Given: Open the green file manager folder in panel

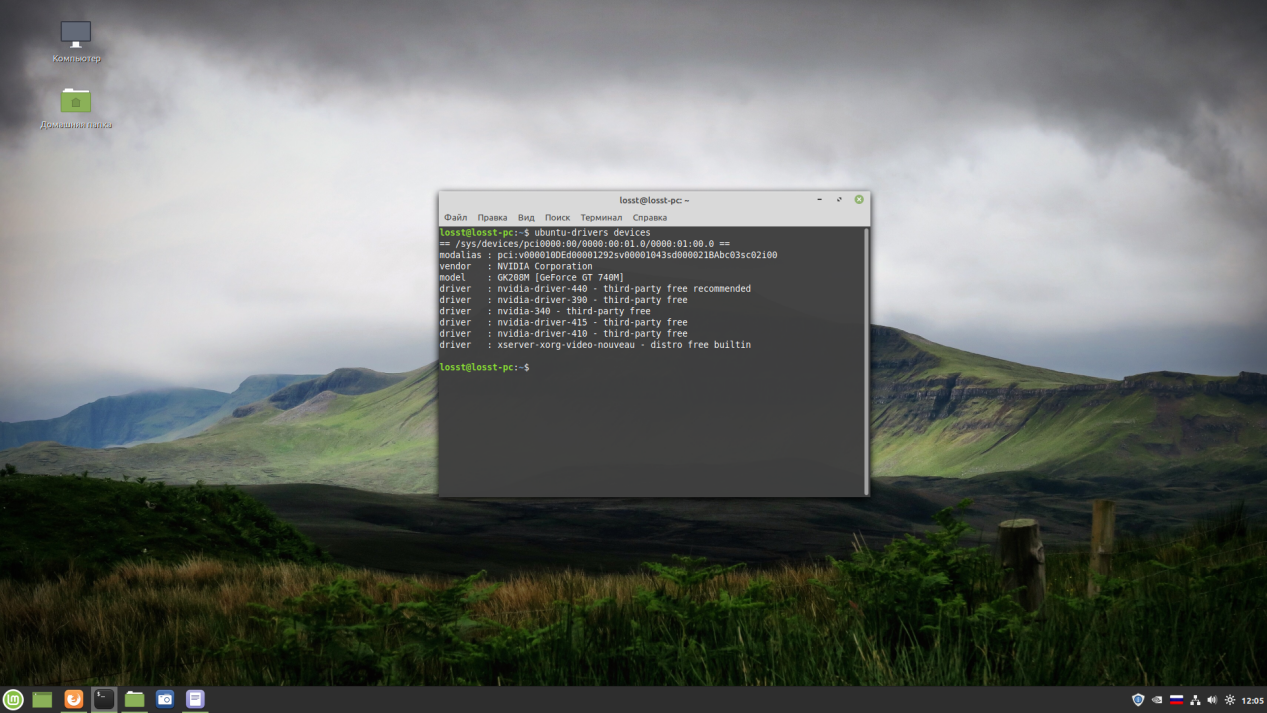Looking at the screenshot, I should point(135,700).
